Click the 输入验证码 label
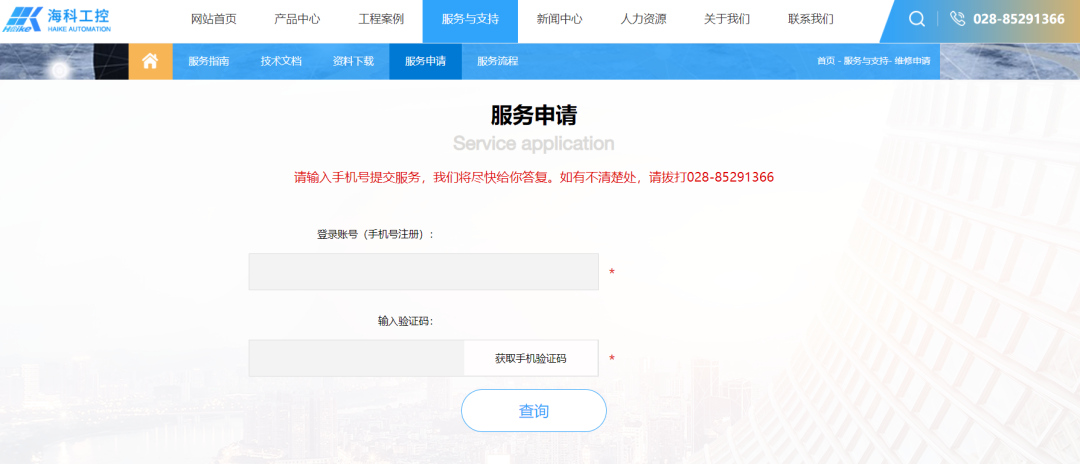 [405, 321]
